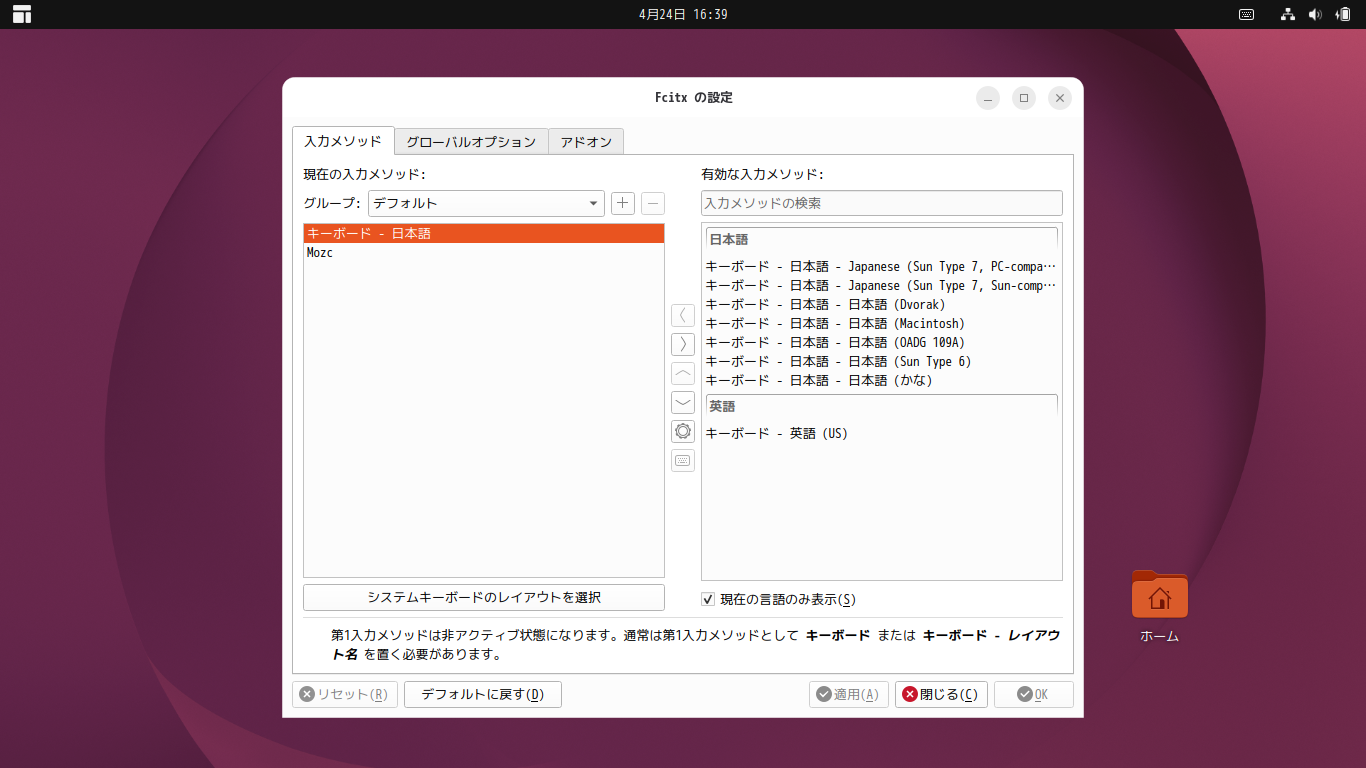Open the network status icon in top bar
1366x768 pixels.
(1288, 14)
